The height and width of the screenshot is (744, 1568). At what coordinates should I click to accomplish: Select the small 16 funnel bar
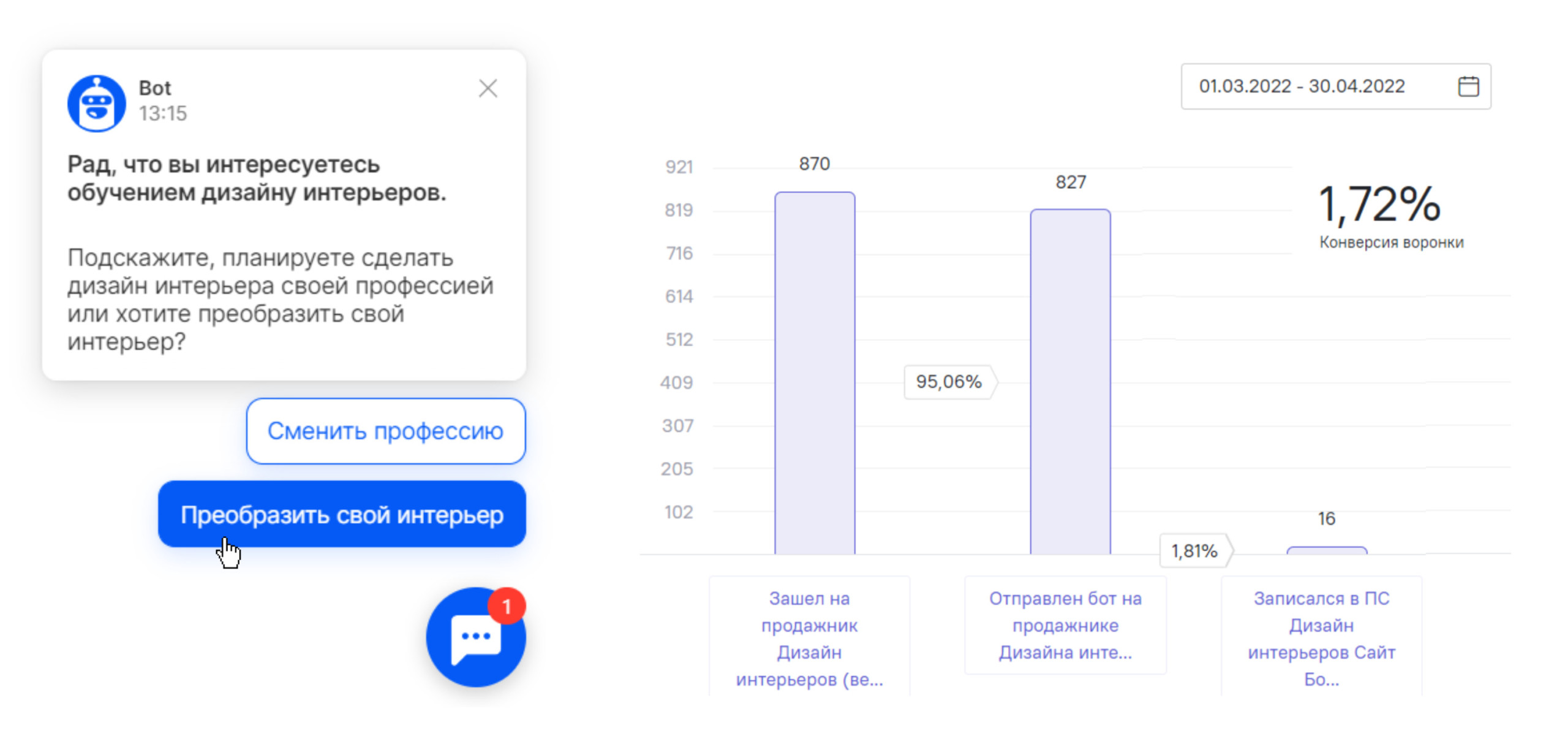coord(1326,550)
